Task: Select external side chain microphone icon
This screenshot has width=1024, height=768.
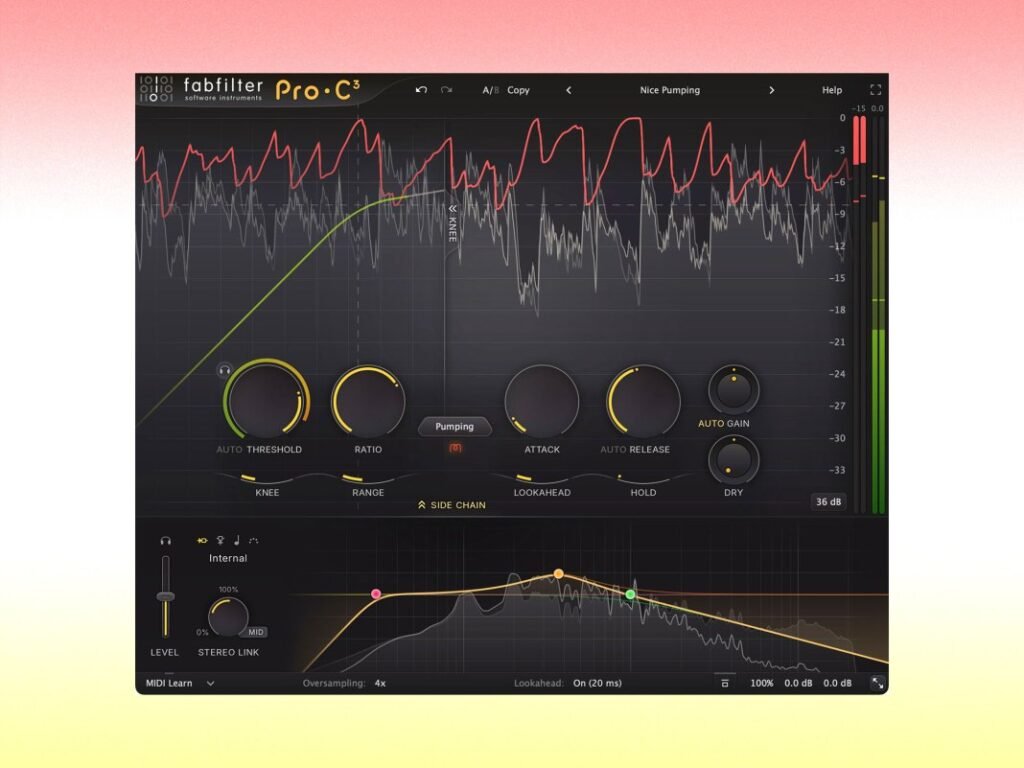Action: 220,540
